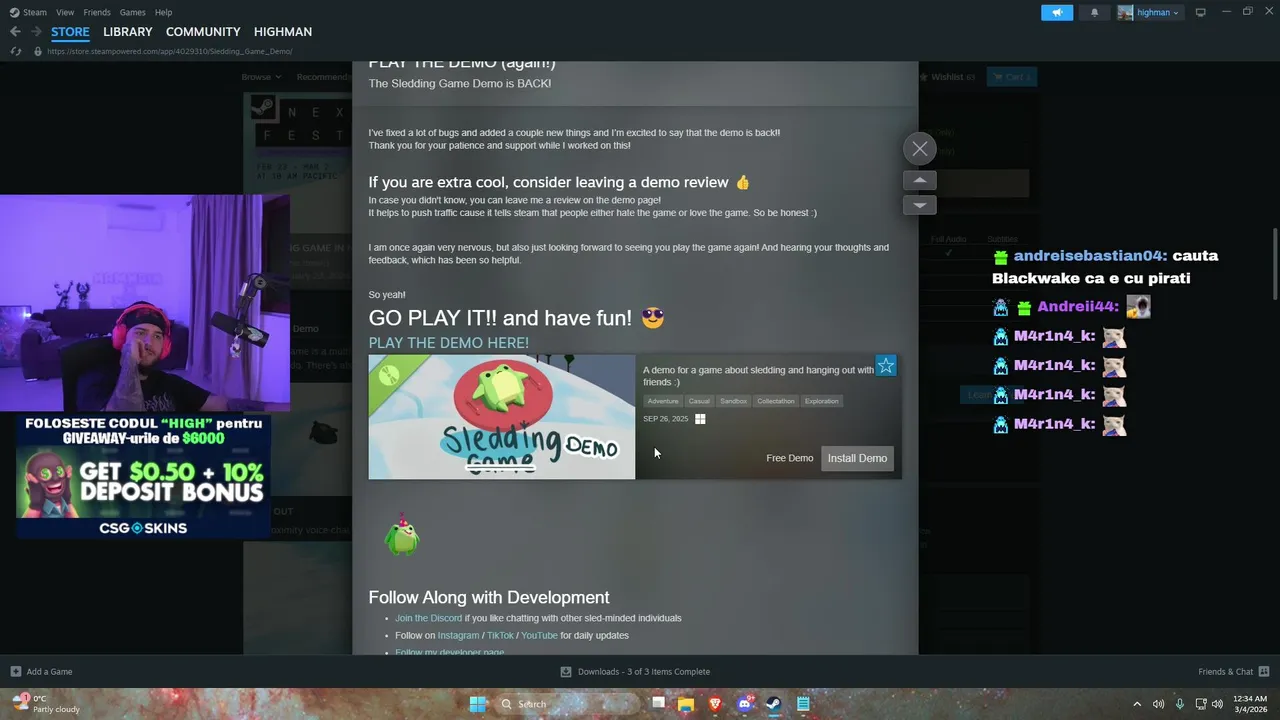1280x720 pixels.
Task: Expand the Browse dropdown behind overlay
Action: pyautogui.click(x=261, y=77)
